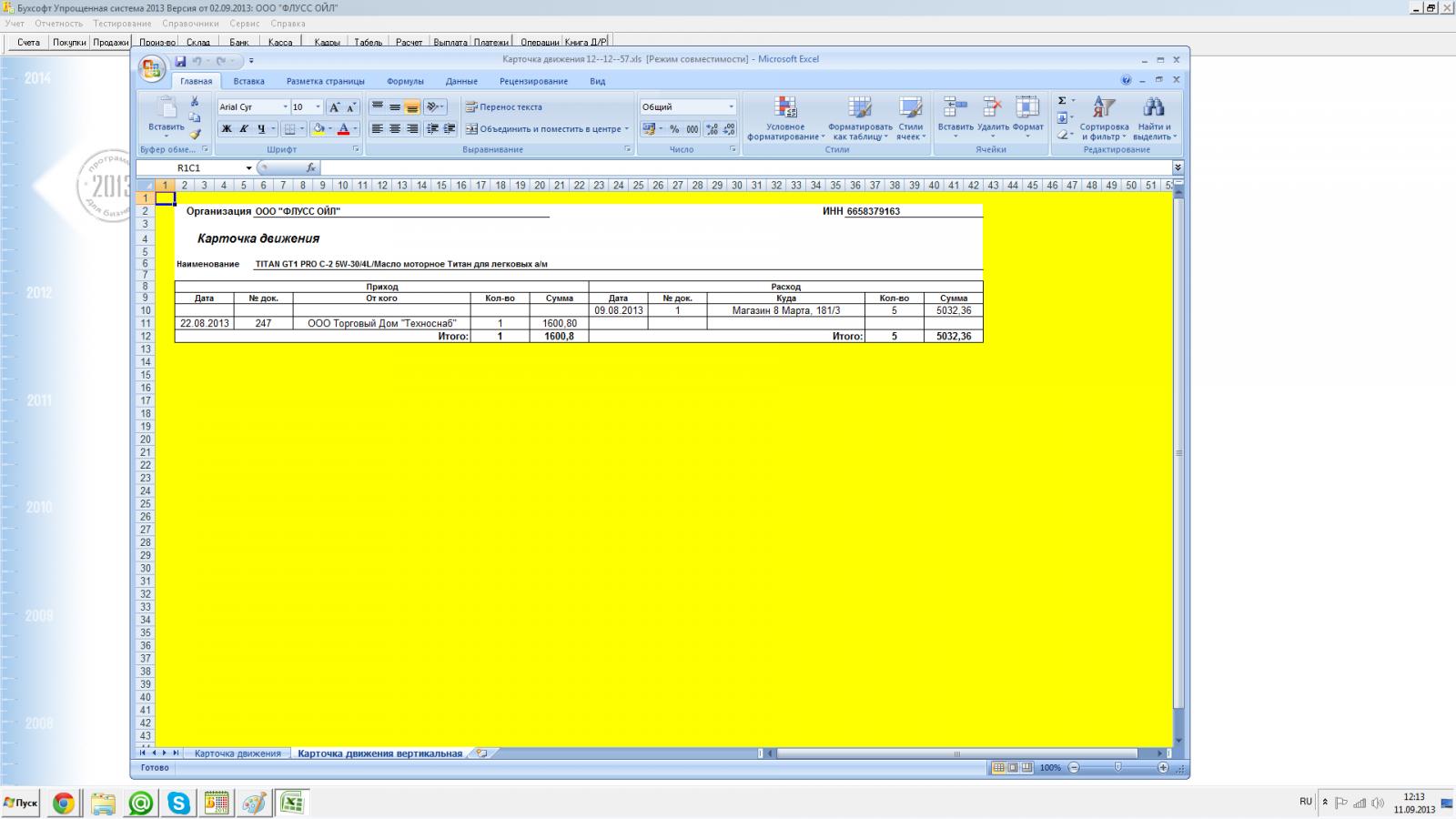Click the Cut scissors icon
Image resolution: width=1456 pixels, height=819 pixels.
tap(194, 101)
